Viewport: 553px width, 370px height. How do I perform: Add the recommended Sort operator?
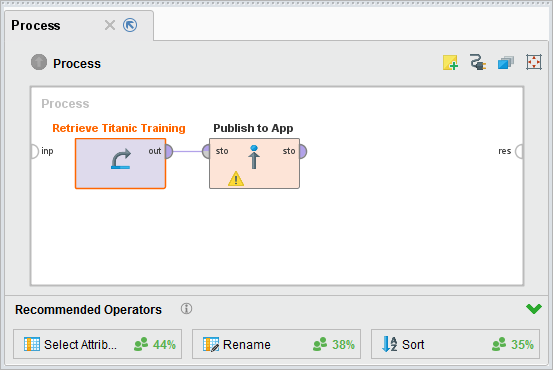(455, 344)
